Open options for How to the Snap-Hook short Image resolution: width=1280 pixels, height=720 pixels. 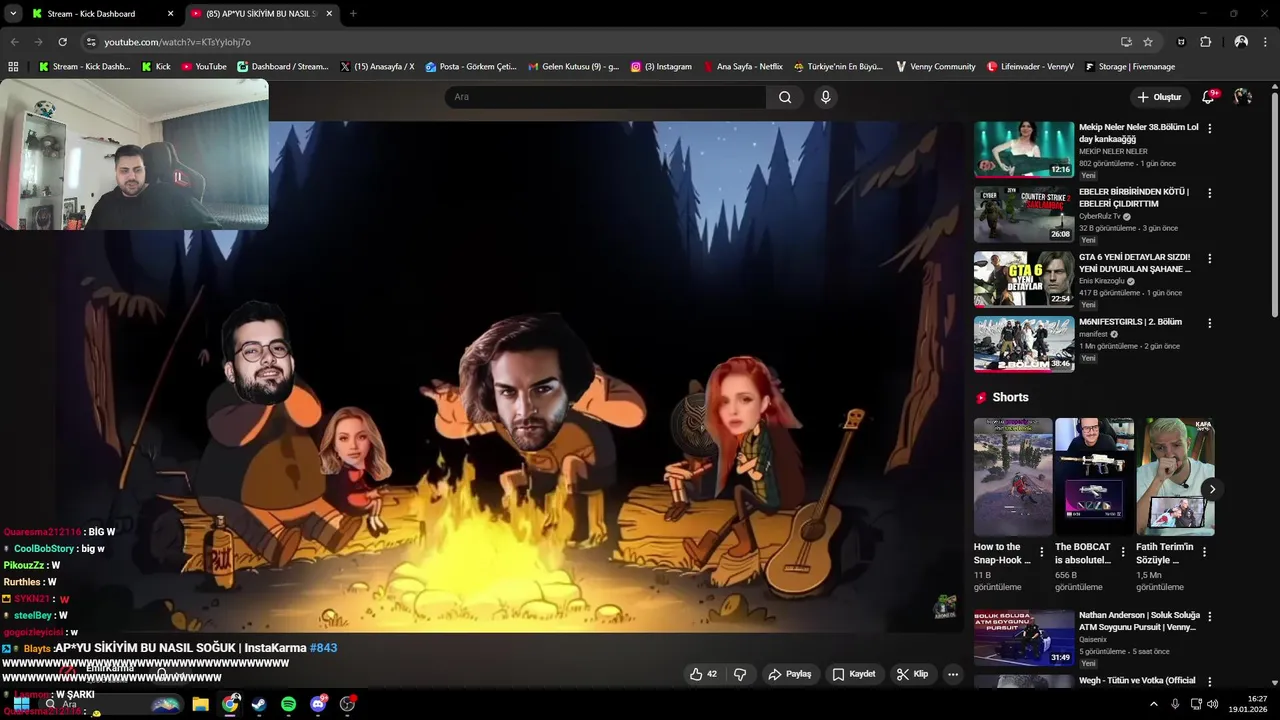(1042, 552)
